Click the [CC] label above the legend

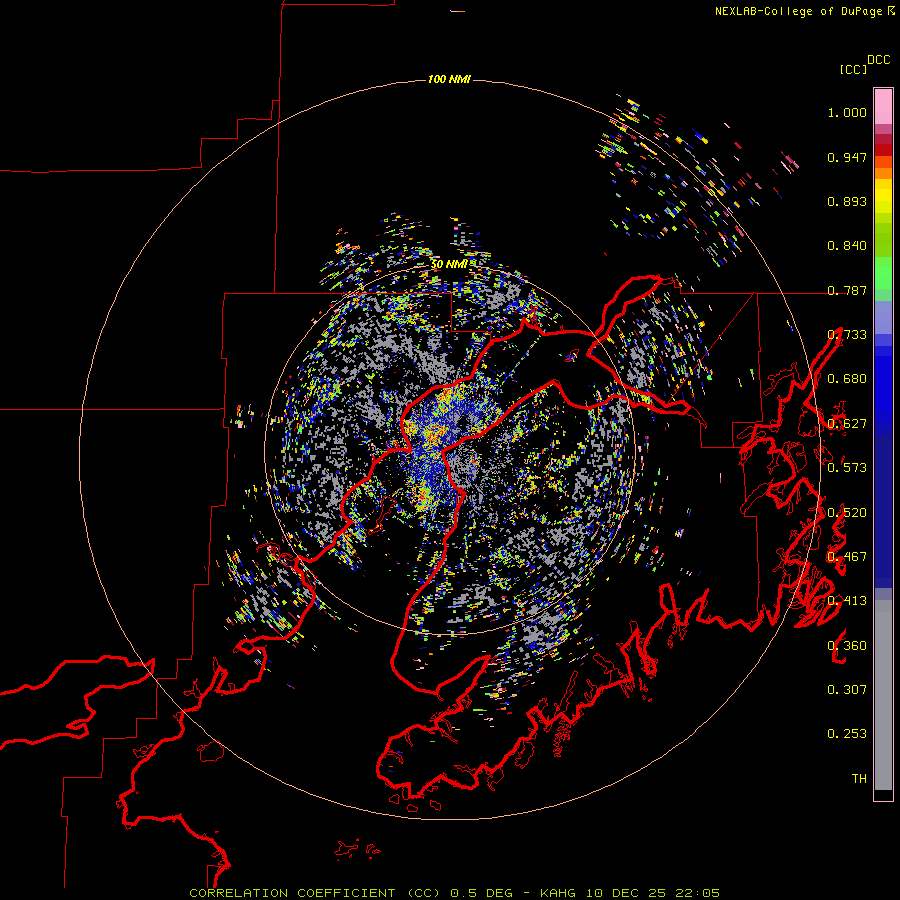coord(853,69)
